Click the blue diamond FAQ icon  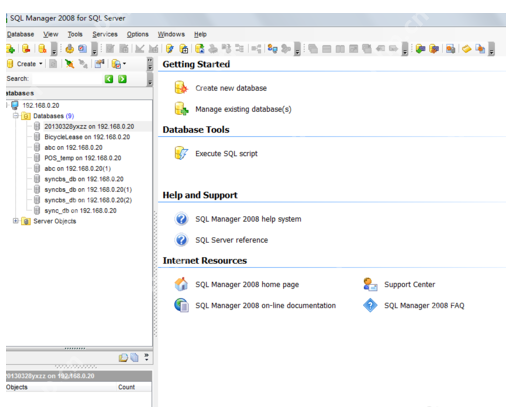point(370,305)
